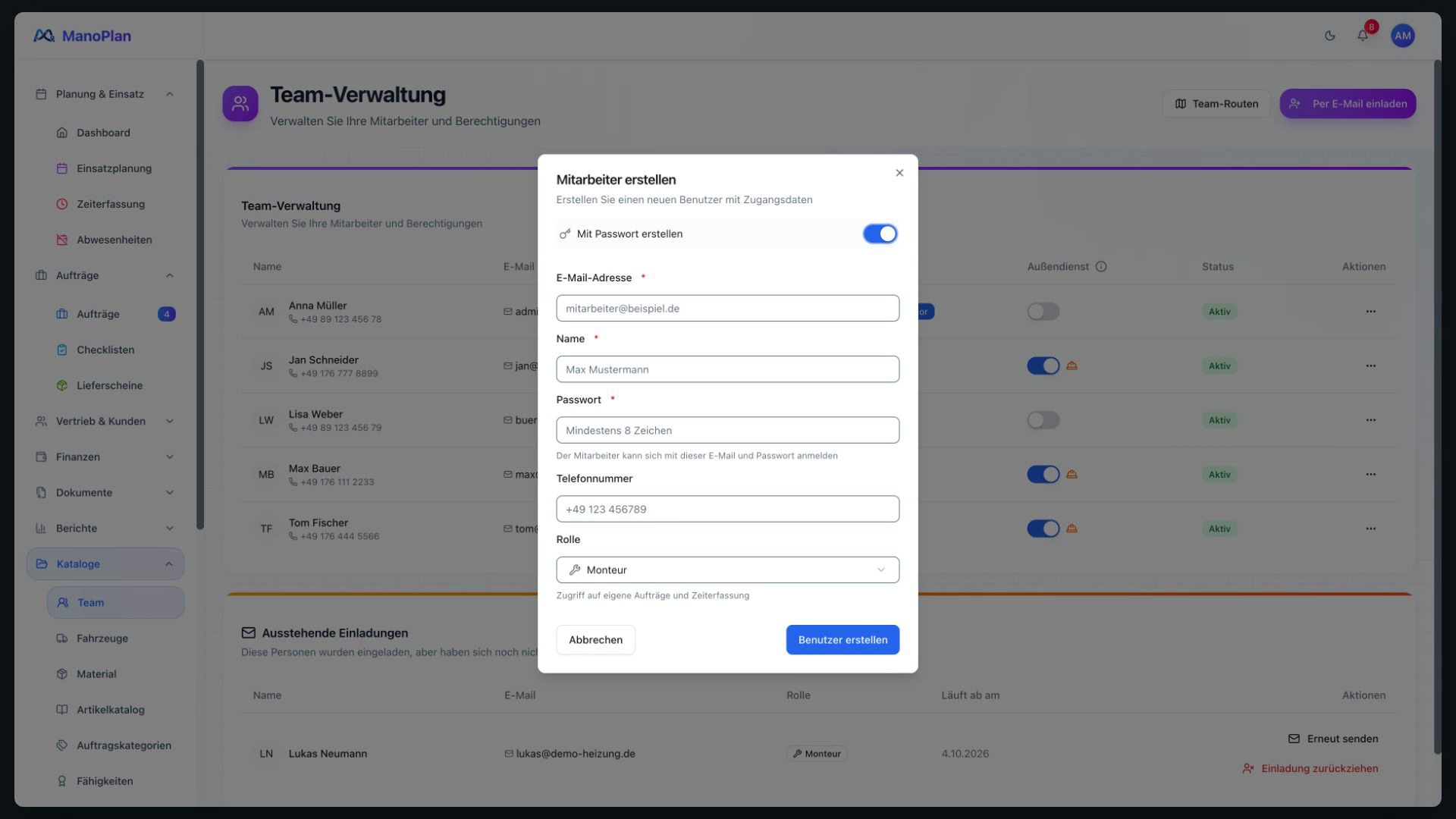
Task: Disable Außendienst toggle for Max Bauer
Action: [x=1043, y=475]
